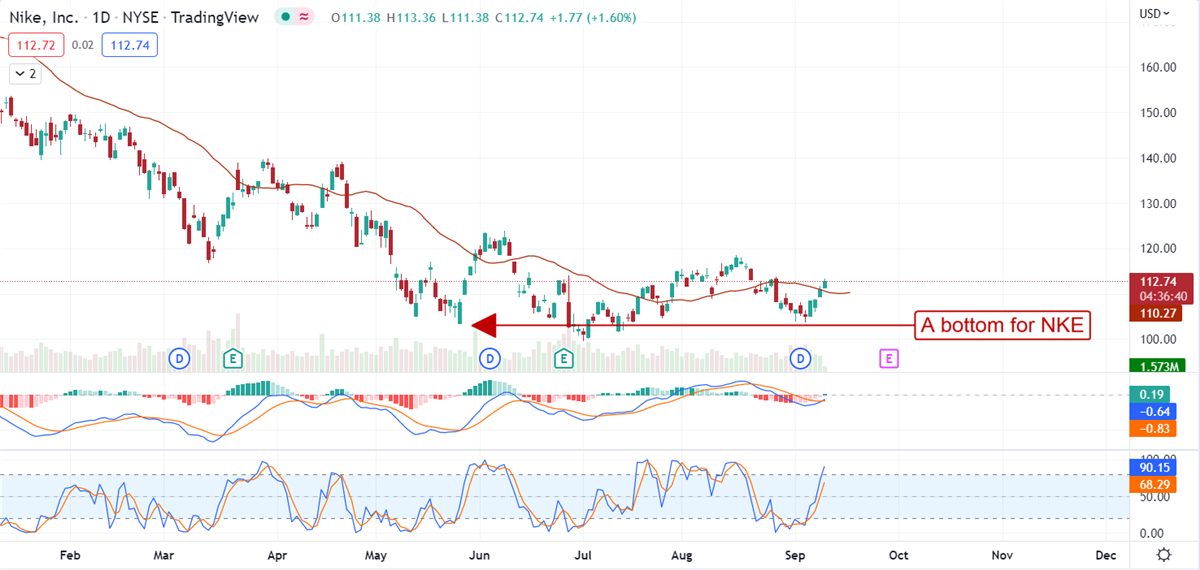Click Jun on the time axis
The height and width of the screenshot is (570, 1200).
click(480, 555)
